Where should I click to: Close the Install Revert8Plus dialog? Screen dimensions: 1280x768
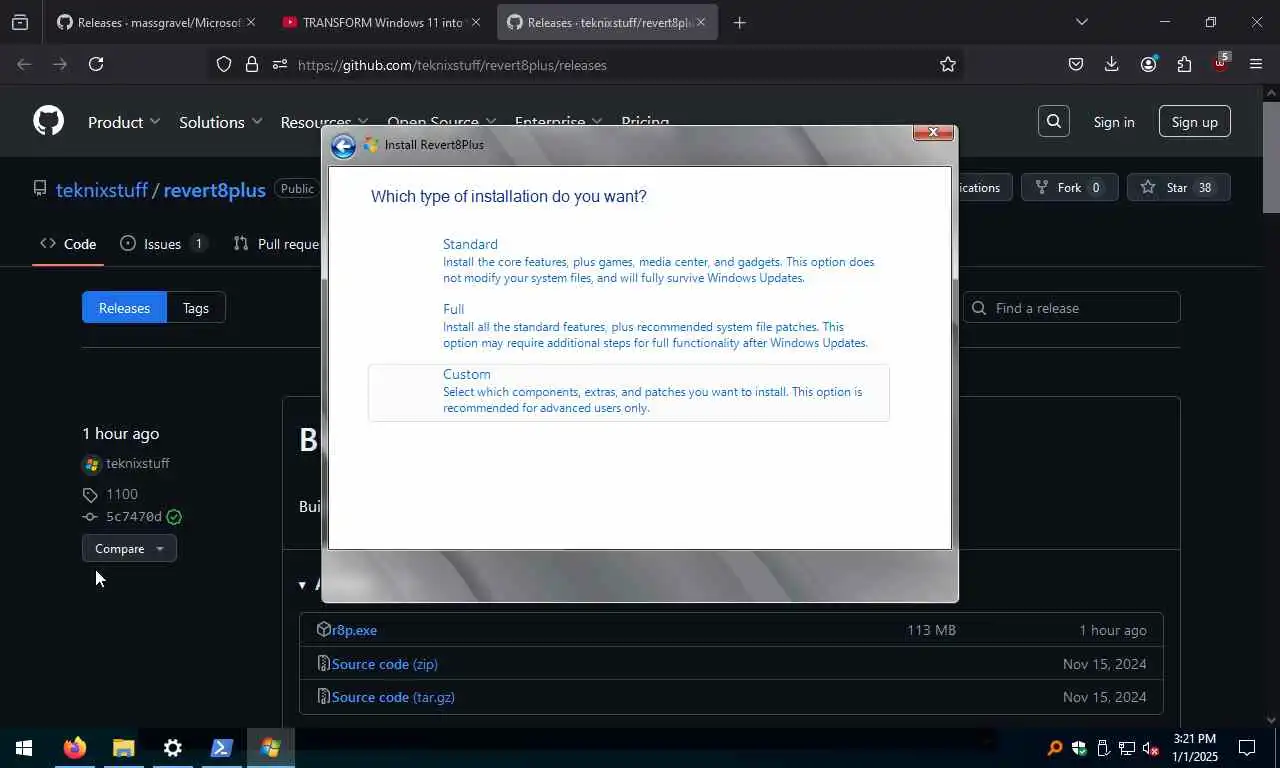(x=933, y=132)
